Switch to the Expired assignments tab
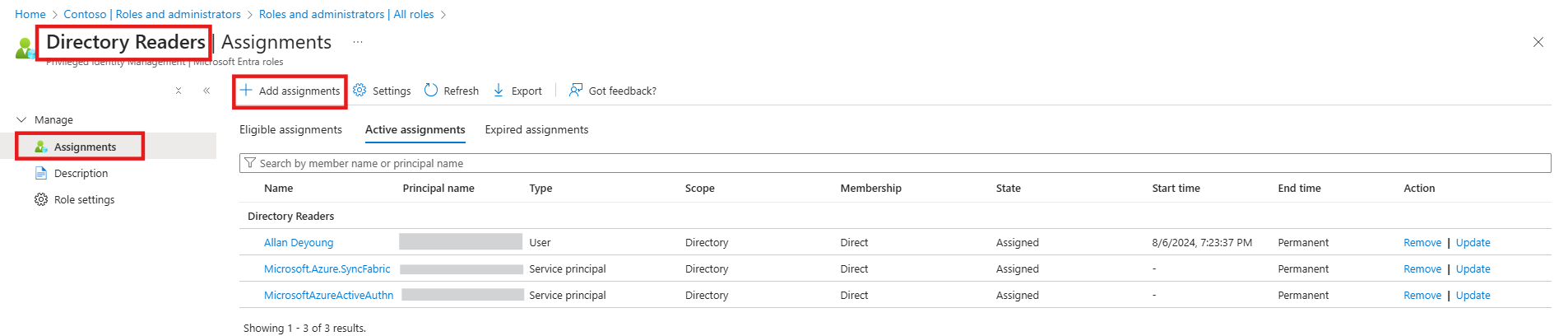Image resolution: width=1568 pixels, height=336 pixels. (x=536, y=130)
